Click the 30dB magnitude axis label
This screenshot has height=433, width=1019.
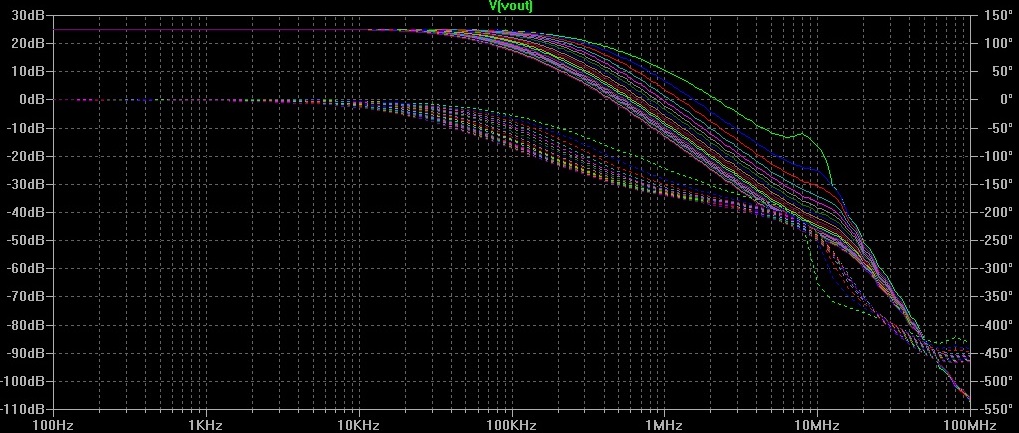point(28,16)
